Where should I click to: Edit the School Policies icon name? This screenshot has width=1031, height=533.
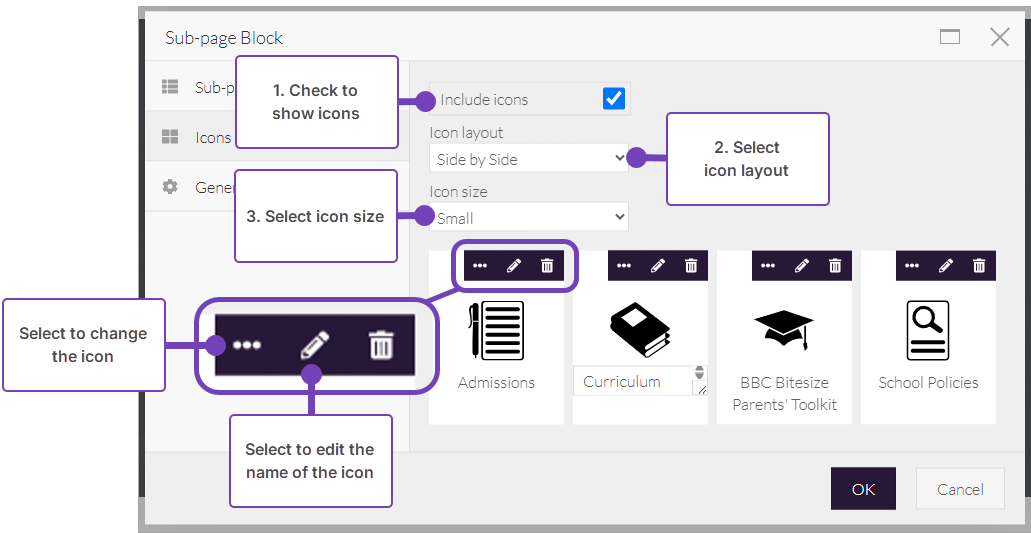pyautogui.click(x=946, y=266)
